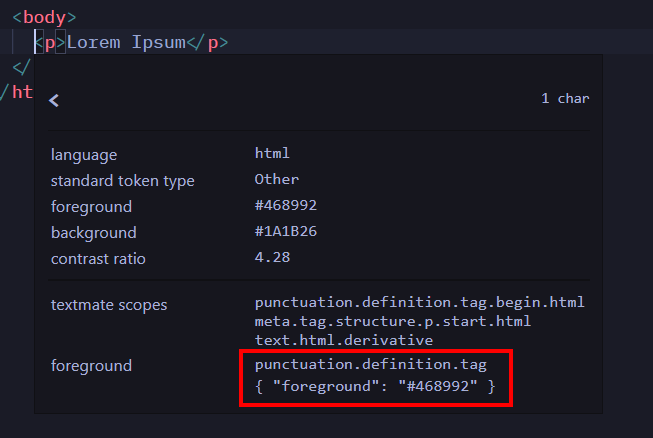Click the partially hidden 'ht' tag text in the editor
The height and width of the screenshot is (438, 653).
pos(22,92)
